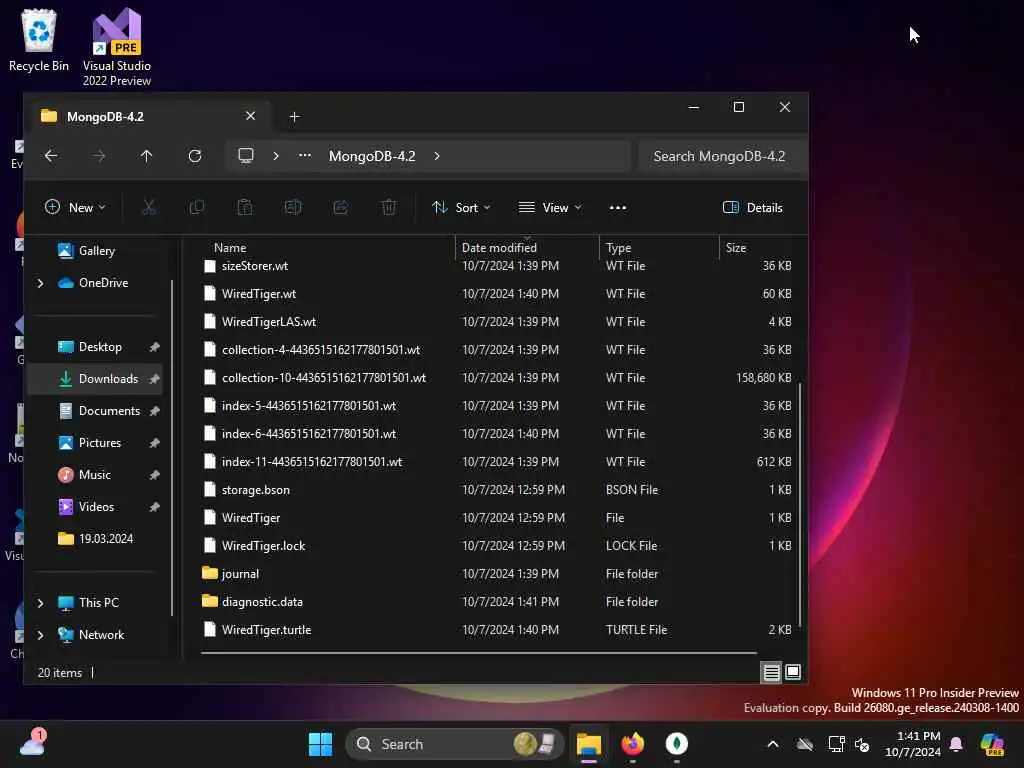Expand the This PC tree node
The height and width of the screenshot is (768, 1024).
[40, 603]
